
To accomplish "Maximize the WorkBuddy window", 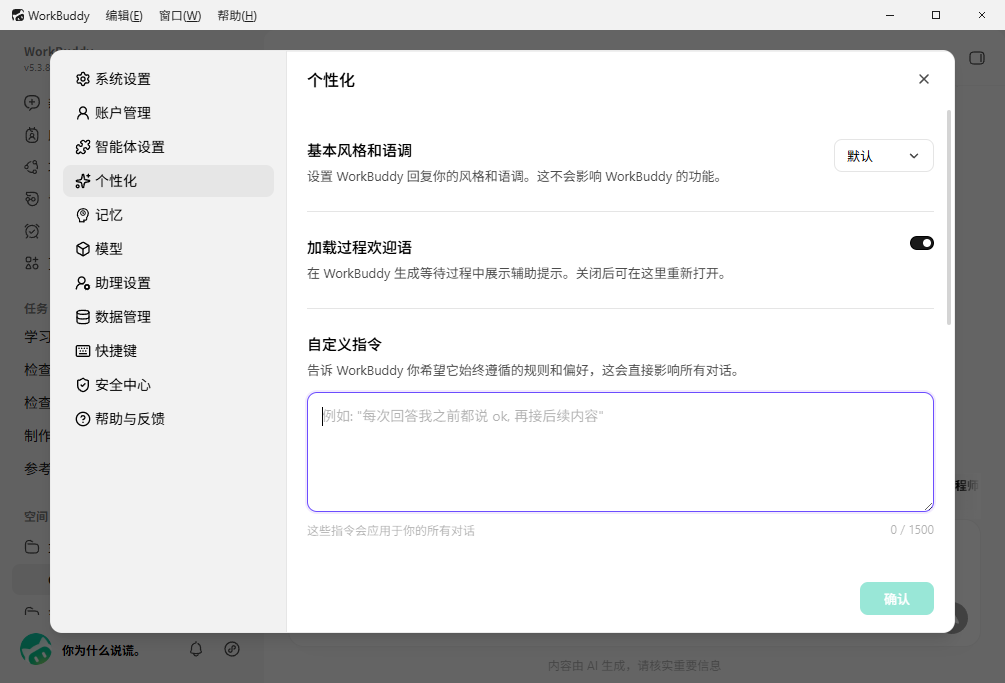I will pos(936,15).
